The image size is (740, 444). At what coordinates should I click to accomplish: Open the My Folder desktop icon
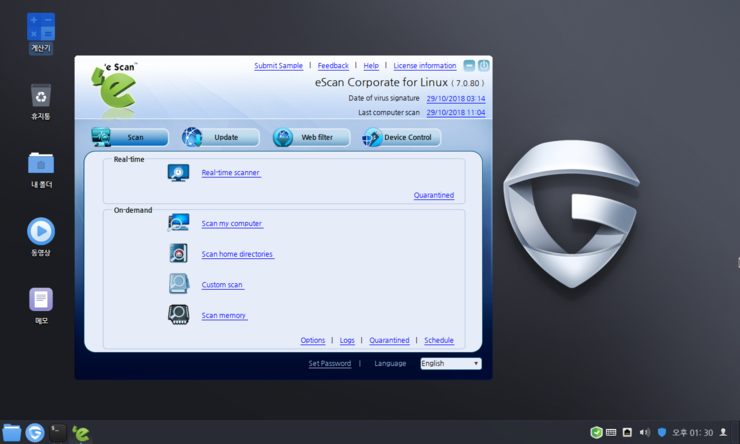coord(41,170)
